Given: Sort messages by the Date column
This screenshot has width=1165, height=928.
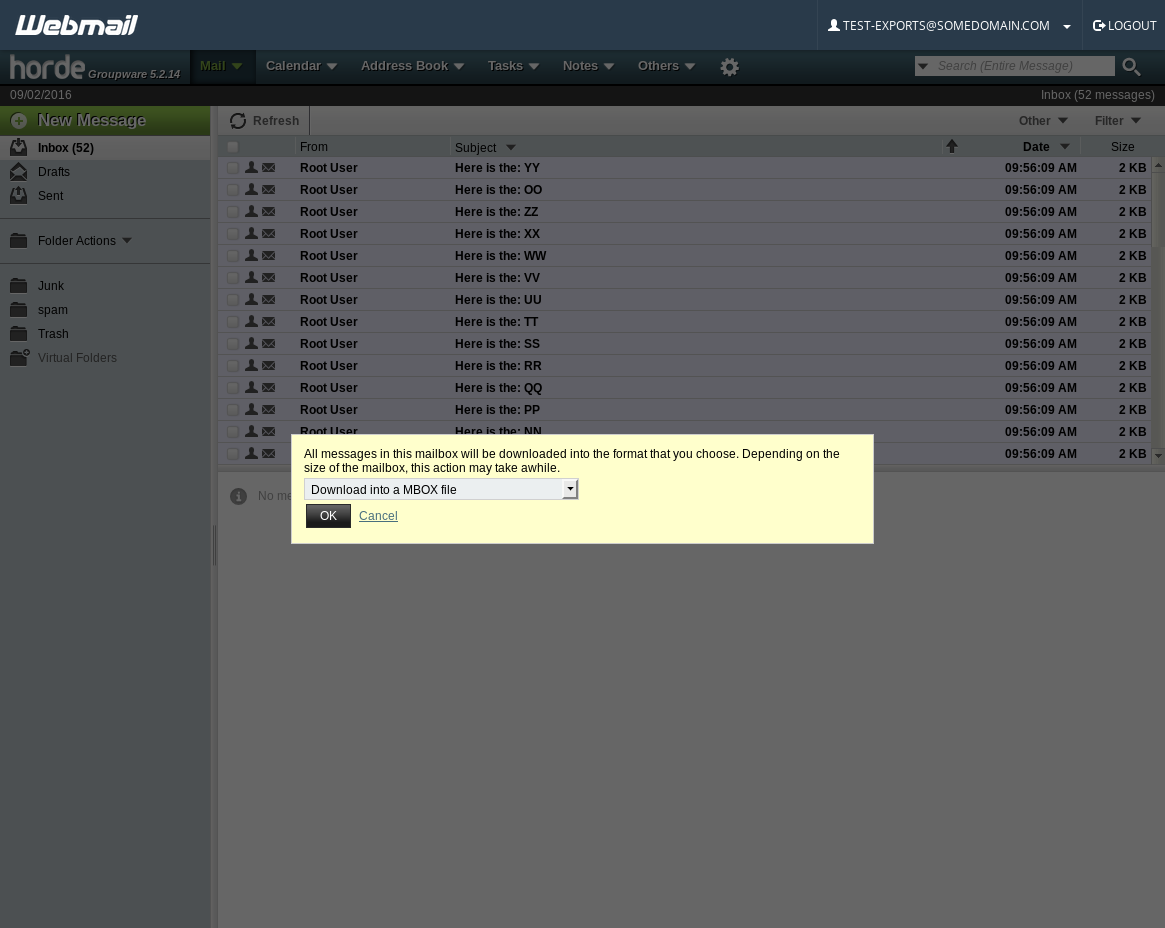Looking at the screenshot, I should click(1036, 146).
